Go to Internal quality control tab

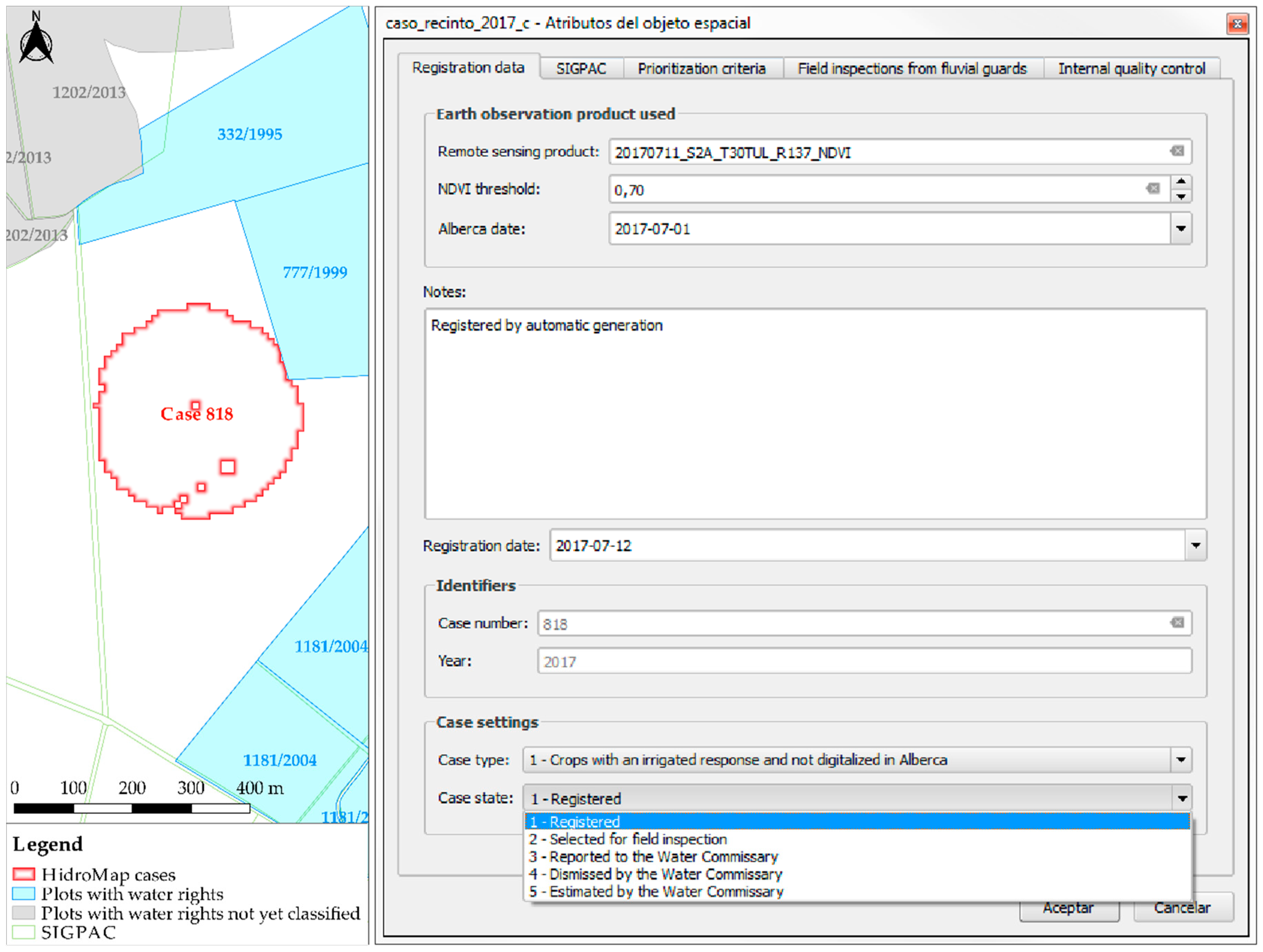(x=1132, y=69)
